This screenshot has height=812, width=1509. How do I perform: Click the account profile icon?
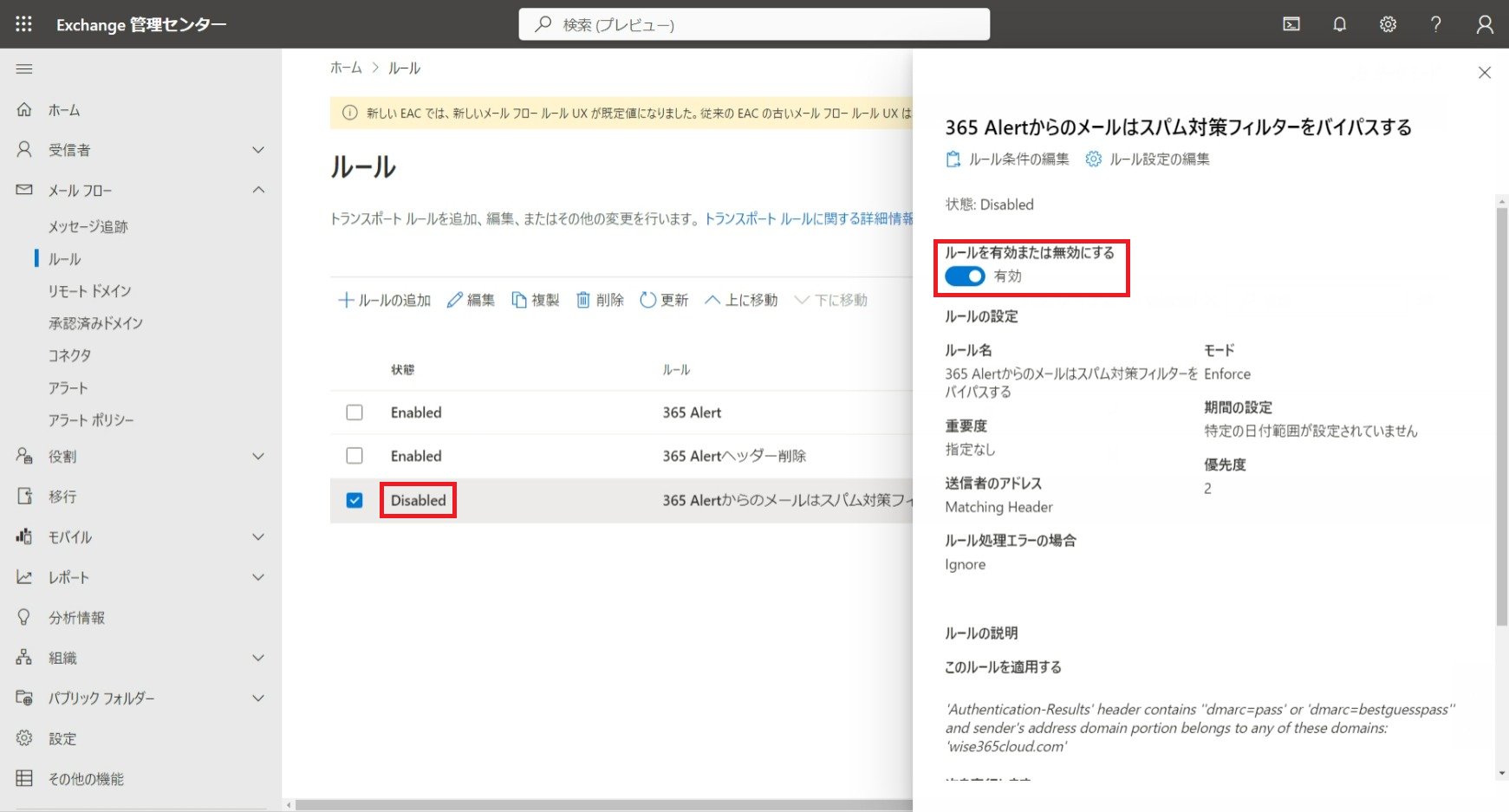tap(1485, 24)
